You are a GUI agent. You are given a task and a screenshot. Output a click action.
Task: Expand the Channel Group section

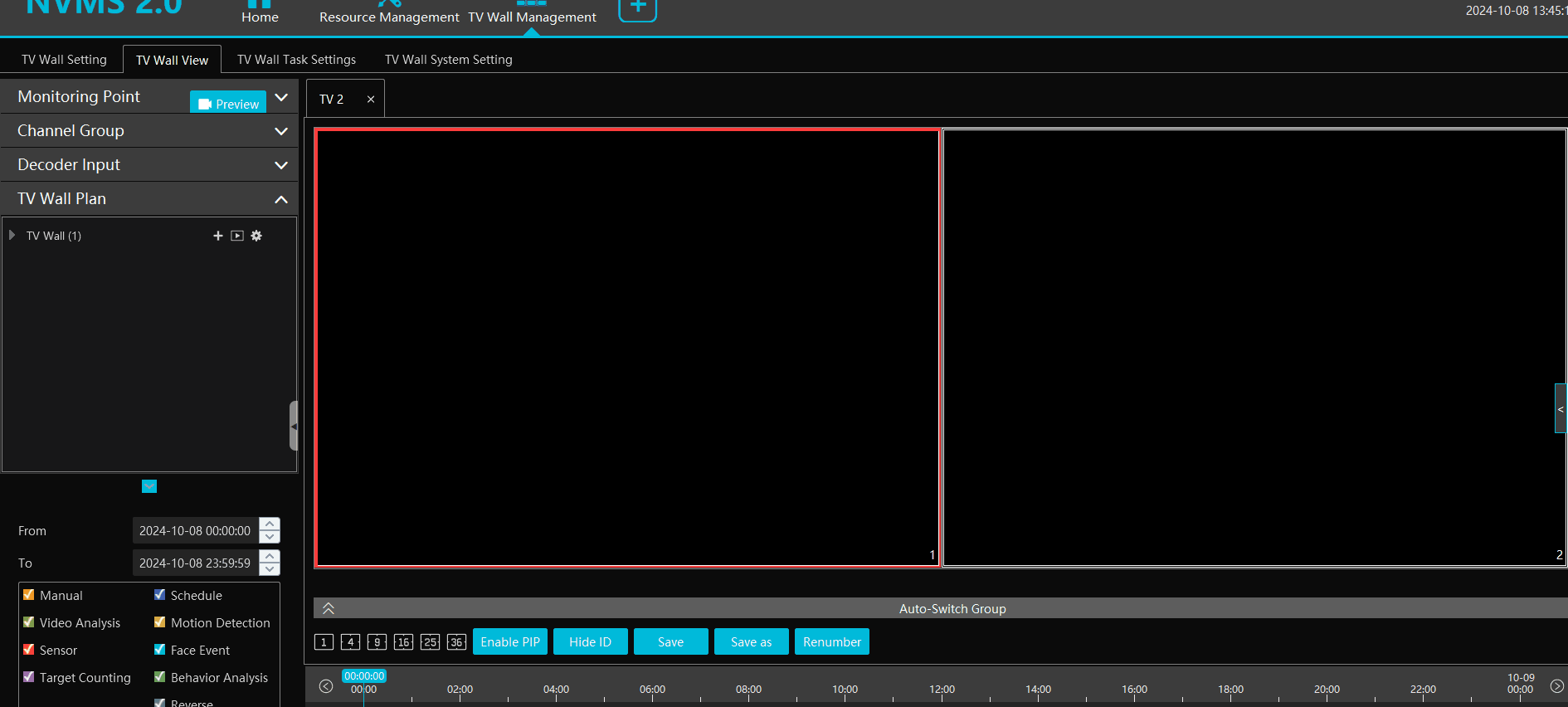pos(281,131)
